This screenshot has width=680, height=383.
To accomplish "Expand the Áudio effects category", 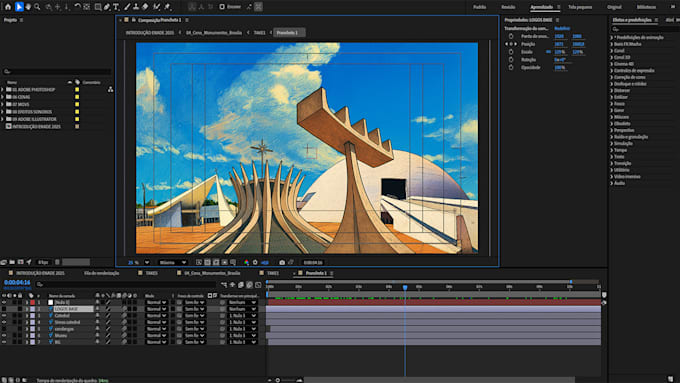I will 611,183.
